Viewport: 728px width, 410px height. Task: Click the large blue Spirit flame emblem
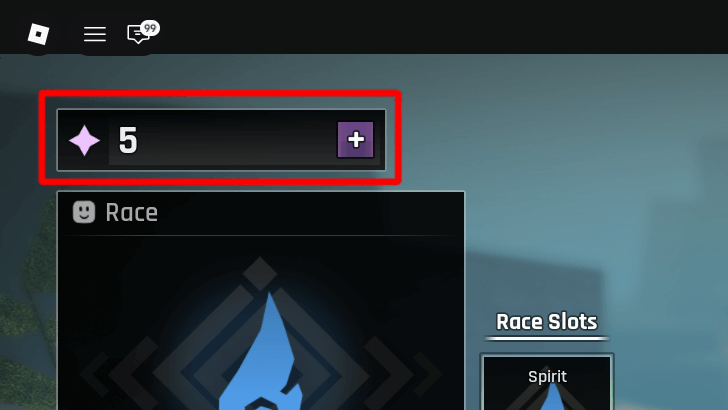click(263, 354)
